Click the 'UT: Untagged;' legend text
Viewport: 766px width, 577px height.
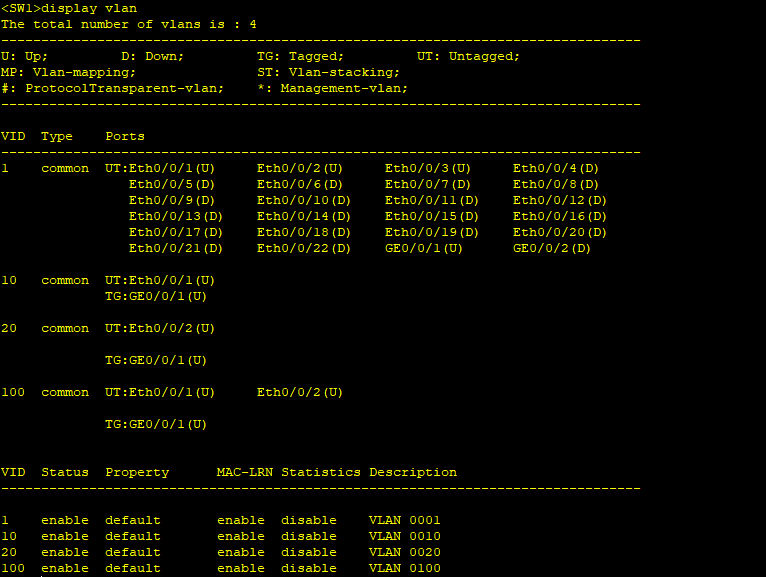point(470,56)
